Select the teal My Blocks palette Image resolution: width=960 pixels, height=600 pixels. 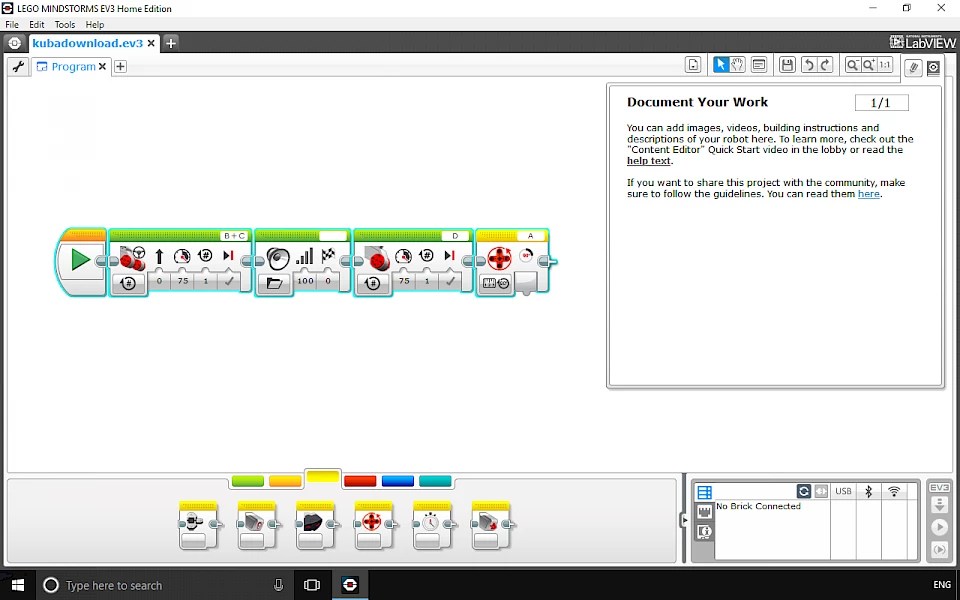pyautogui.click(x=435, y=482)
